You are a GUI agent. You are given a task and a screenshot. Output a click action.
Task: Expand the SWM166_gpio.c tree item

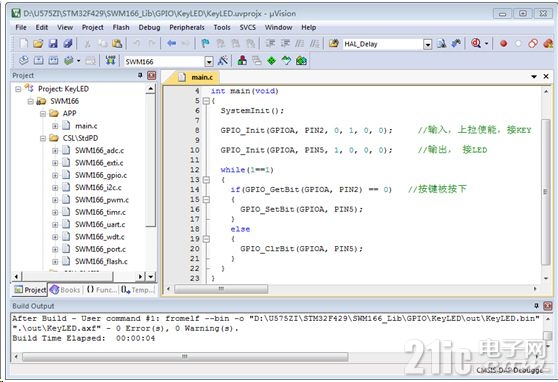[x=55, y=175]
